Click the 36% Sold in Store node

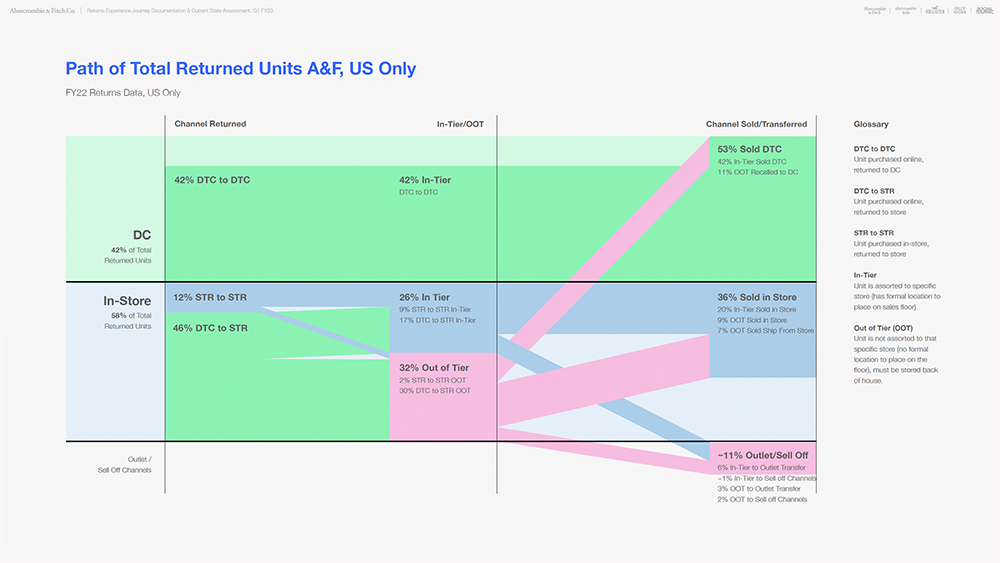point(757,297)
